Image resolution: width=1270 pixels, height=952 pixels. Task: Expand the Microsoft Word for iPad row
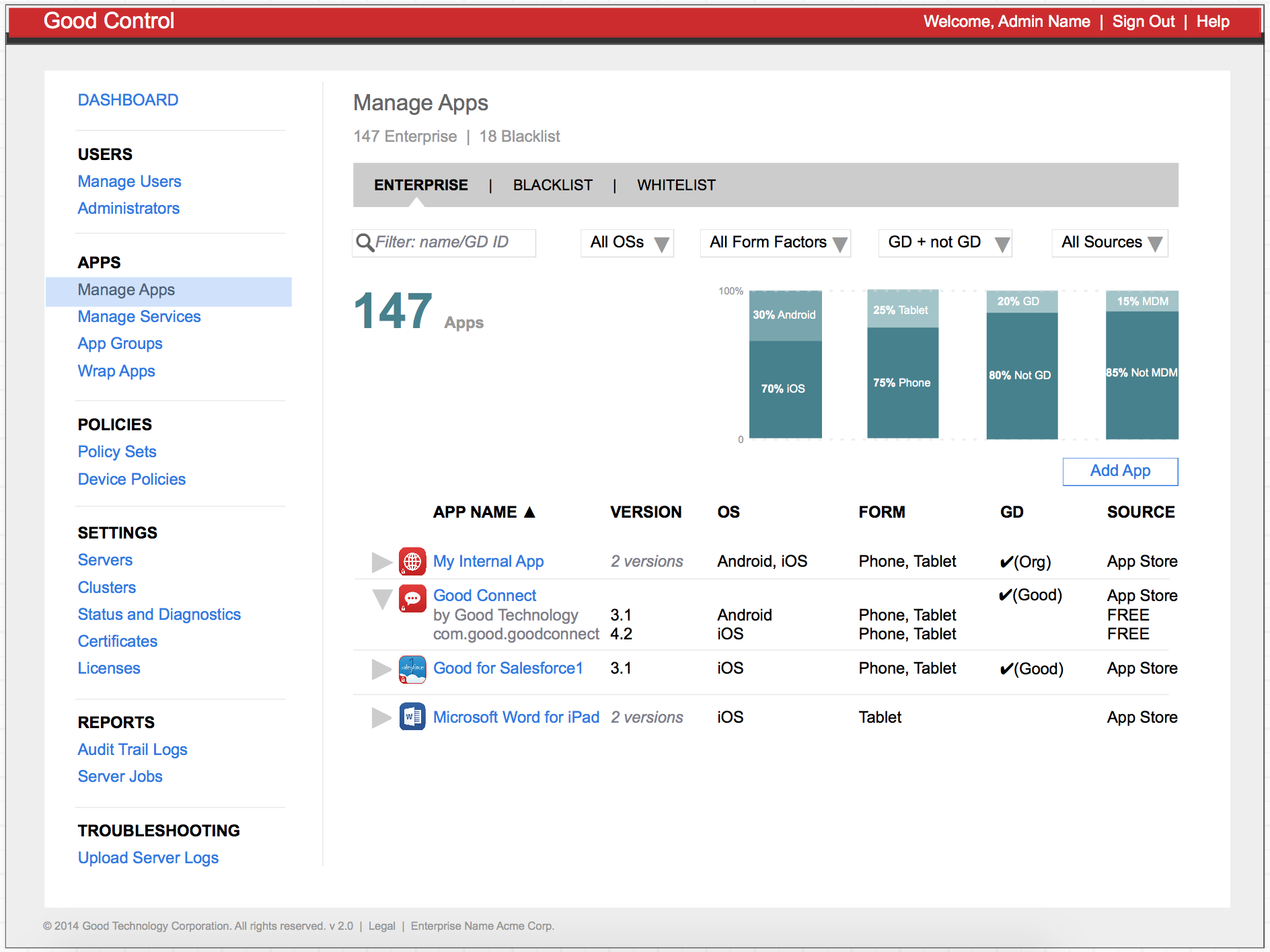point(381,718)
